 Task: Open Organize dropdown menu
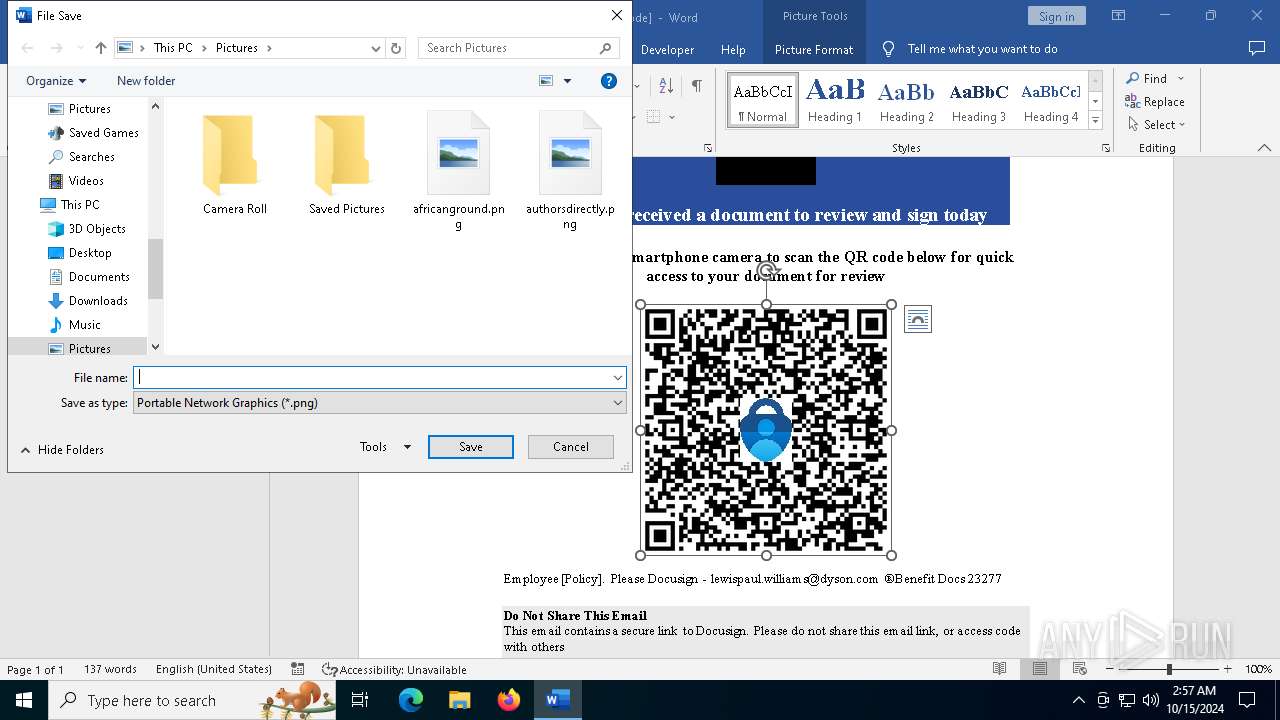[x=56, y=81]
